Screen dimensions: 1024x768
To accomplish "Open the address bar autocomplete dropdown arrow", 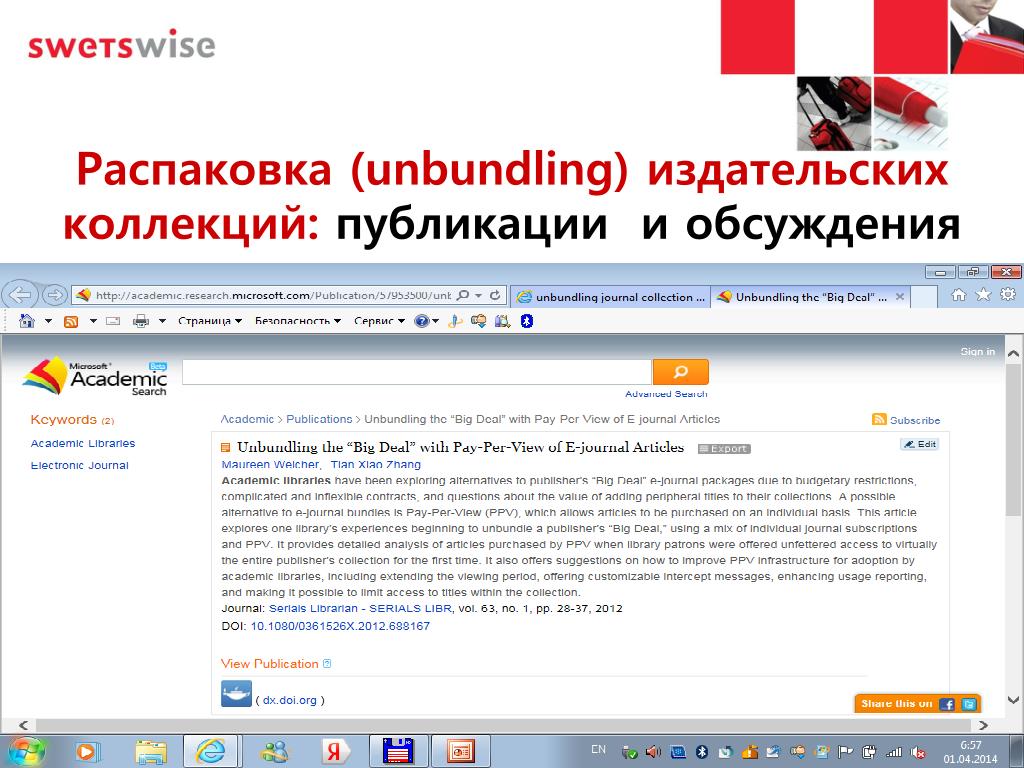I will (479, 296).
